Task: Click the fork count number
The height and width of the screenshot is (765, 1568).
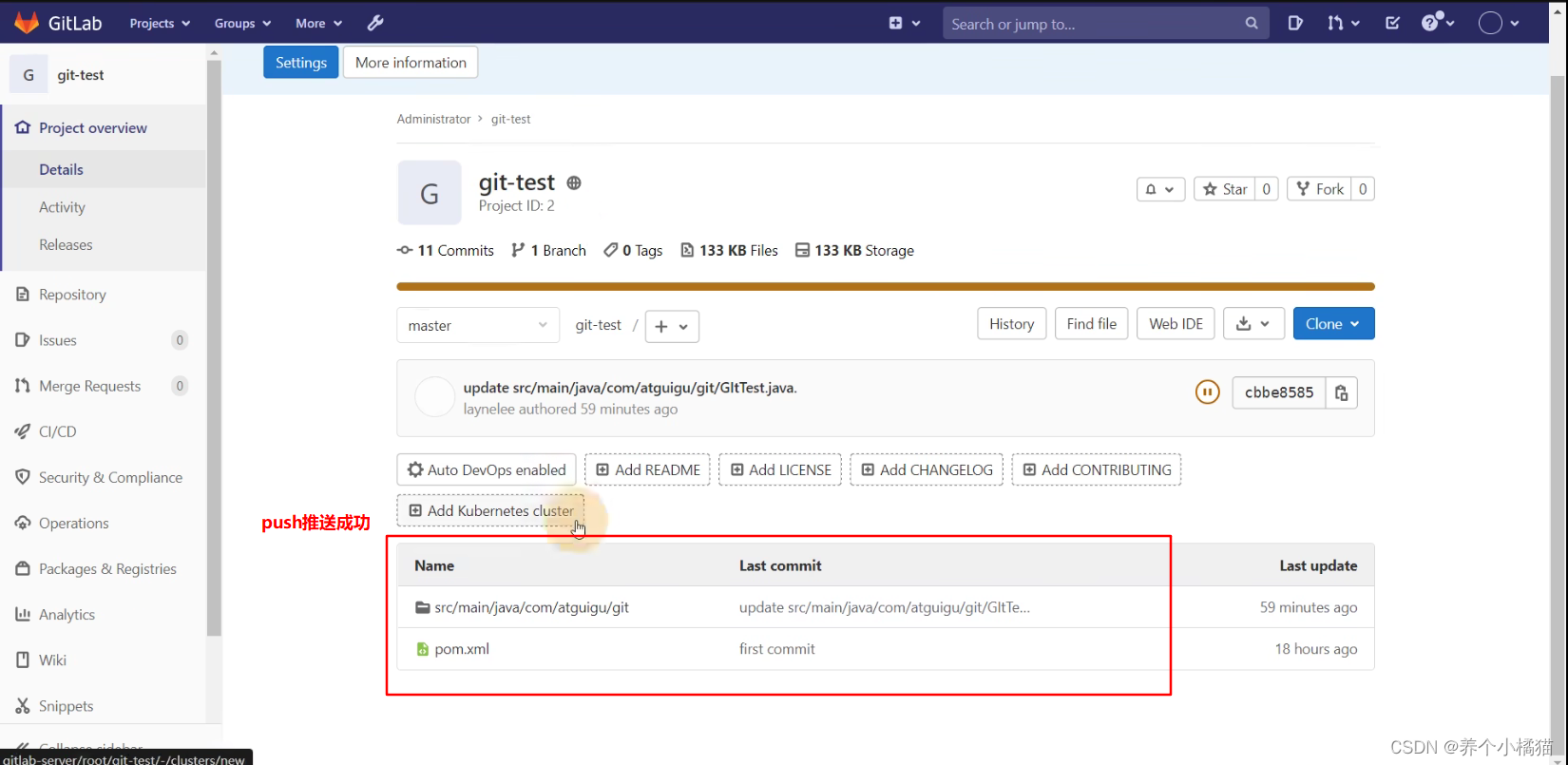Action: point(1363,189)
